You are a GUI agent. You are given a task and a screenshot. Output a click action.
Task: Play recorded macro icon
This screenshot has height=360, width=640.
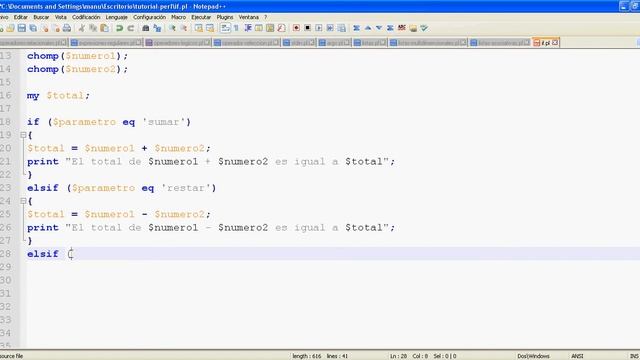coord(319,28)
